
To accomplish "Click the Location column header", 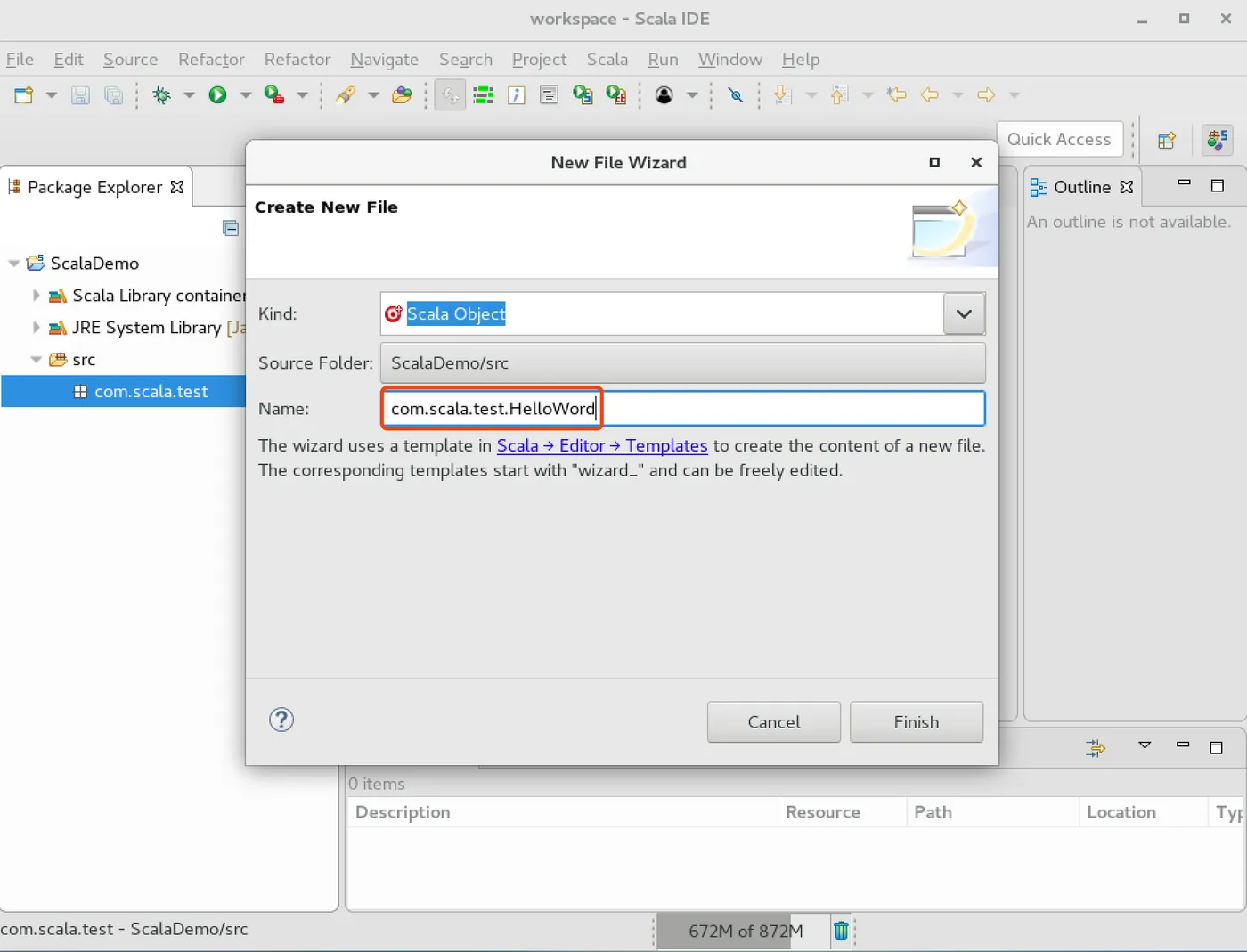I will click(x=1144, y=812).
